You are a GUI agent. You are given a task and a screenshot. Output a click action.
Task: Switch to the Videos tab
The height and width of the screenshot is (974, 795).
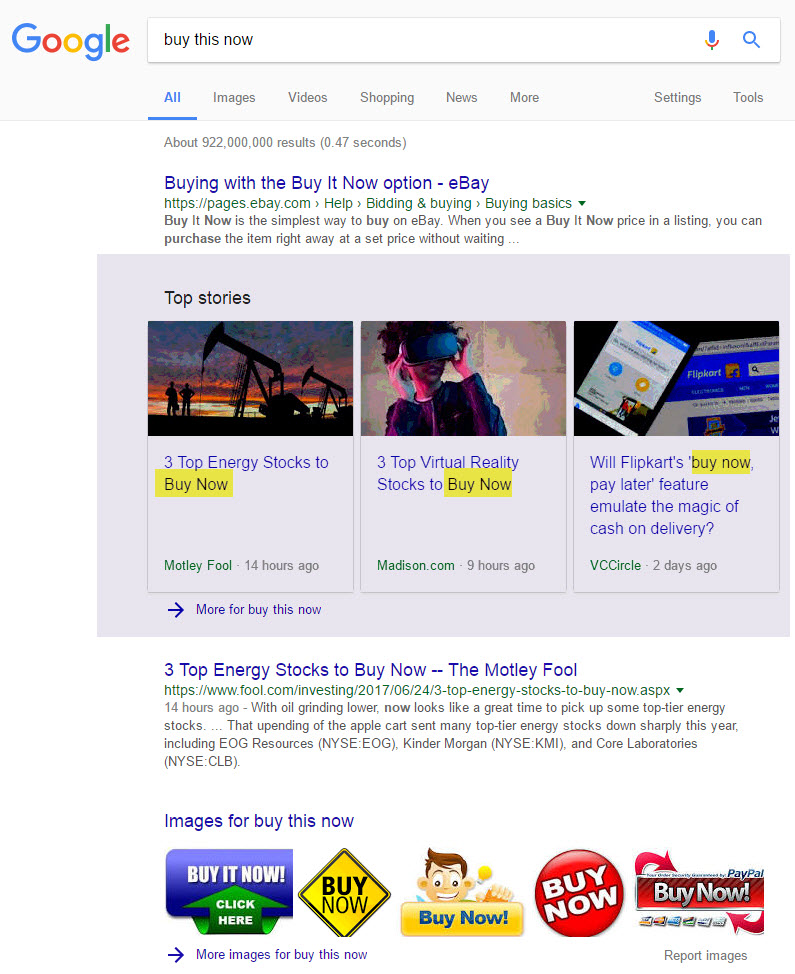pyautogui.click(x=307, y=98)
